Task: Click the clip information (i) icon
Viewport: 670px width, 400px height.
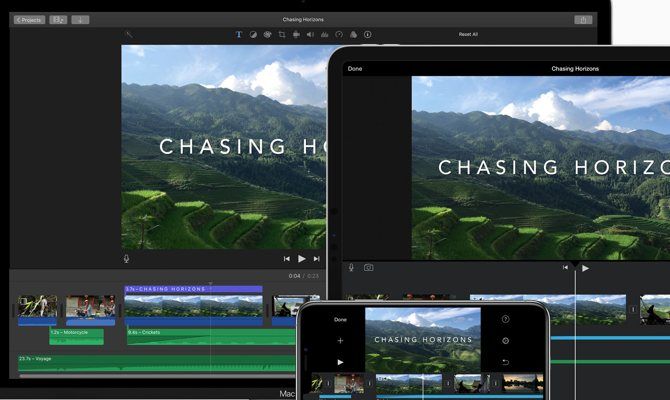Action: [x=367, y=34]
